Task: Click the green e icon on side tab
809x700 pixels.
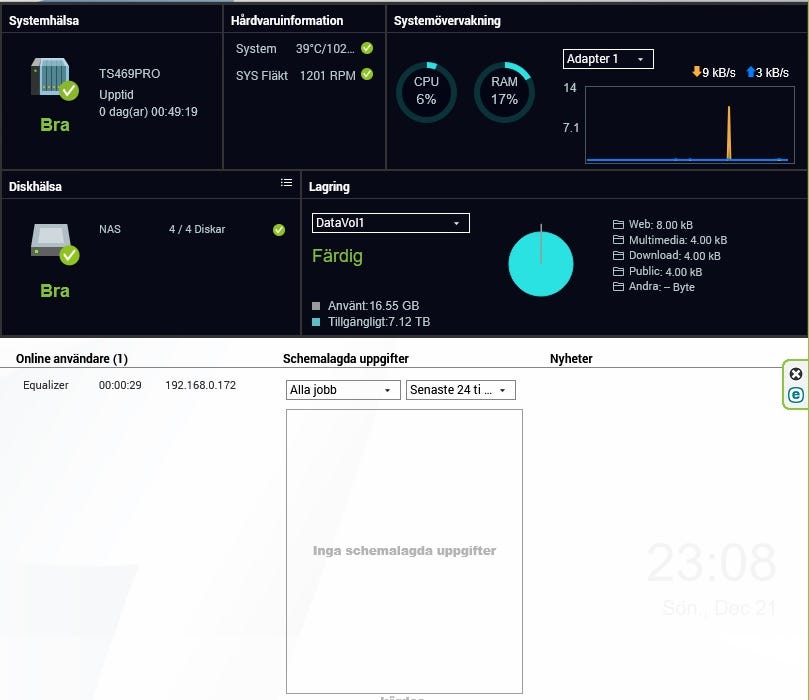Action: (x=796, y=395)
